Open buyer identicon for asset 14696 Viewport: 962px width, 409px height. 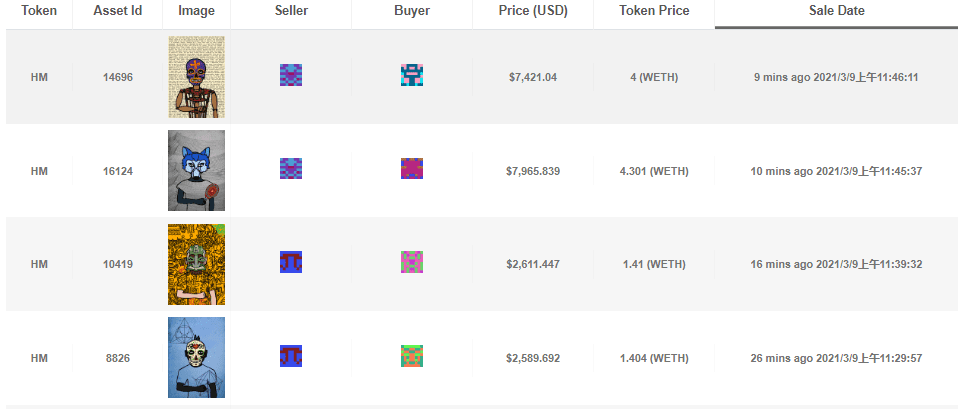click(412, 75)
